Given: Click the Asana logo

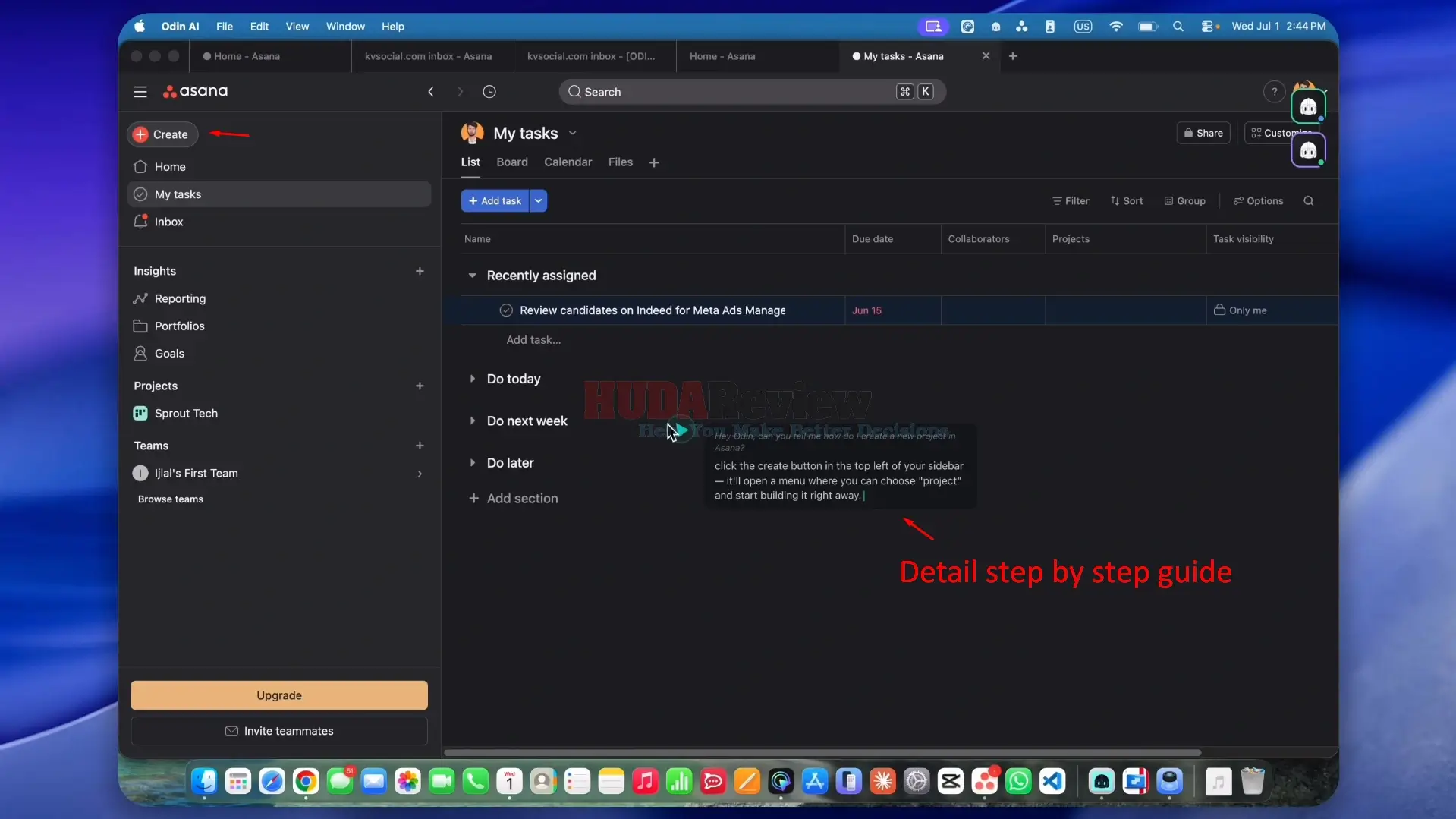Looking at the screenshot, I should [195, 91].
